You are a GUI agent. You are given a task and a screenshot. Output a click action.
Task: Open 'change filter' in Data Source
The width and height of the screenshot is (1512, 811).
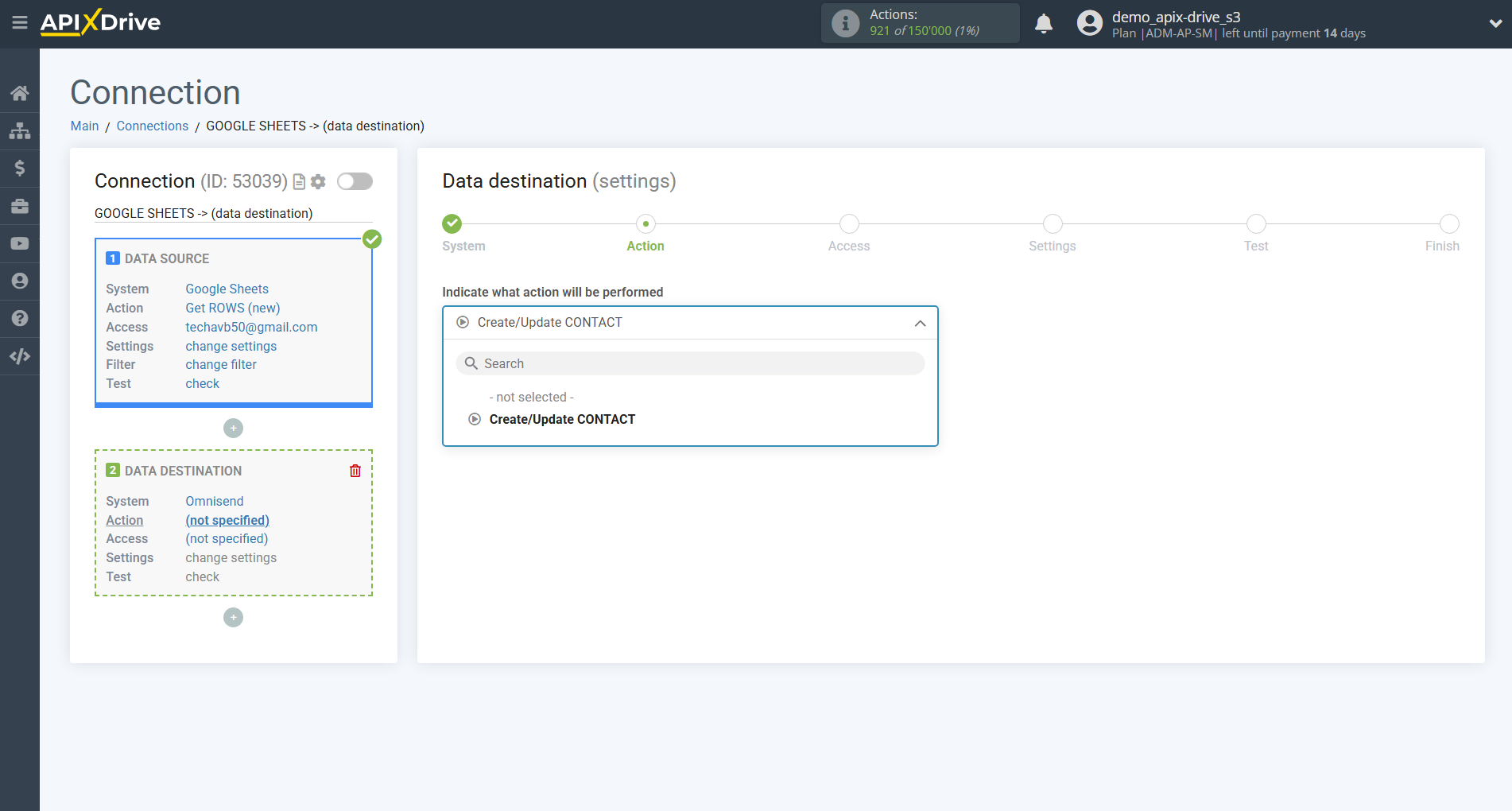click(220, 364)
